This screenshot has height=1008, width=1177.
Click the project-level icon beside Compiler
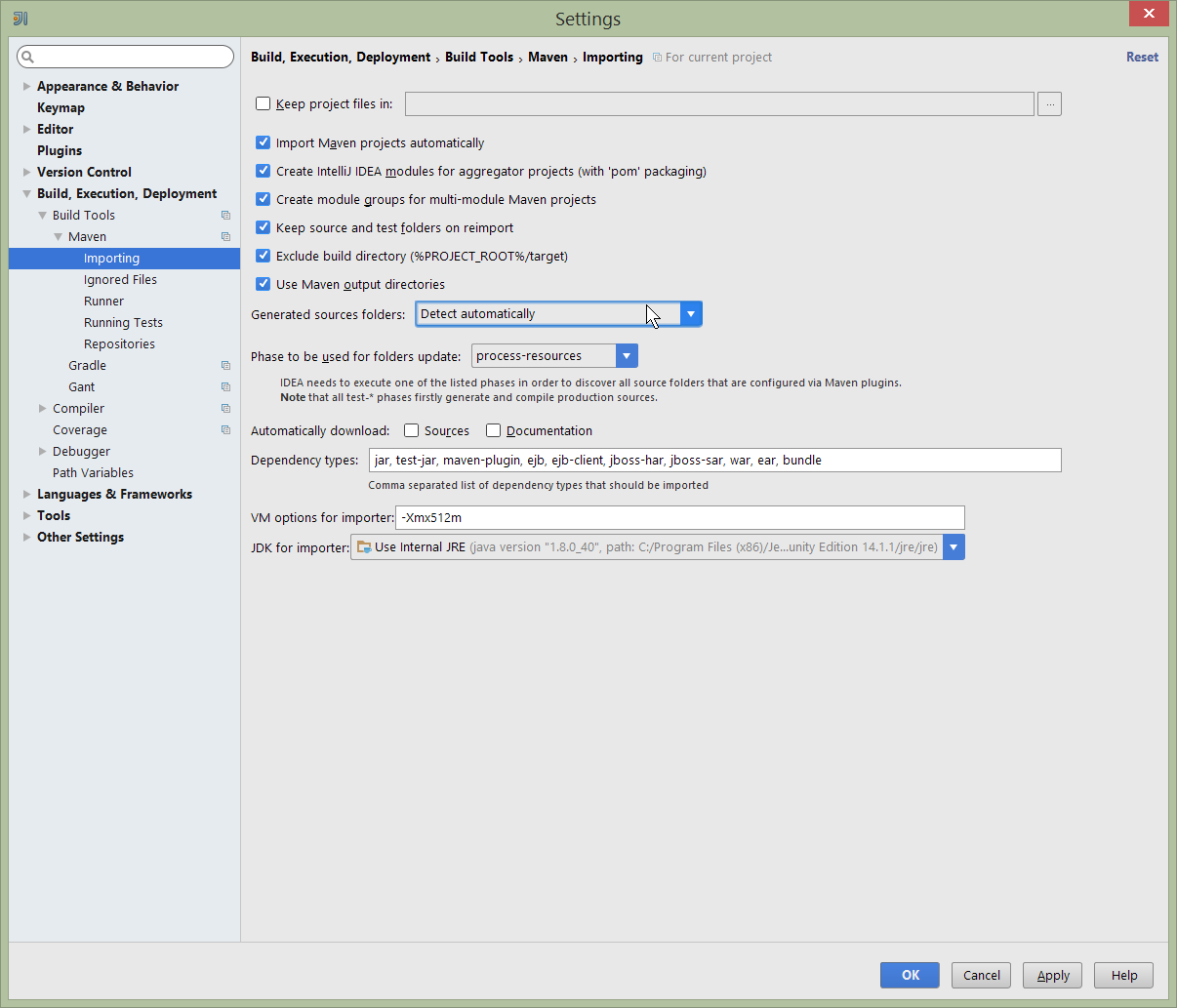click(x=225, y=409)
